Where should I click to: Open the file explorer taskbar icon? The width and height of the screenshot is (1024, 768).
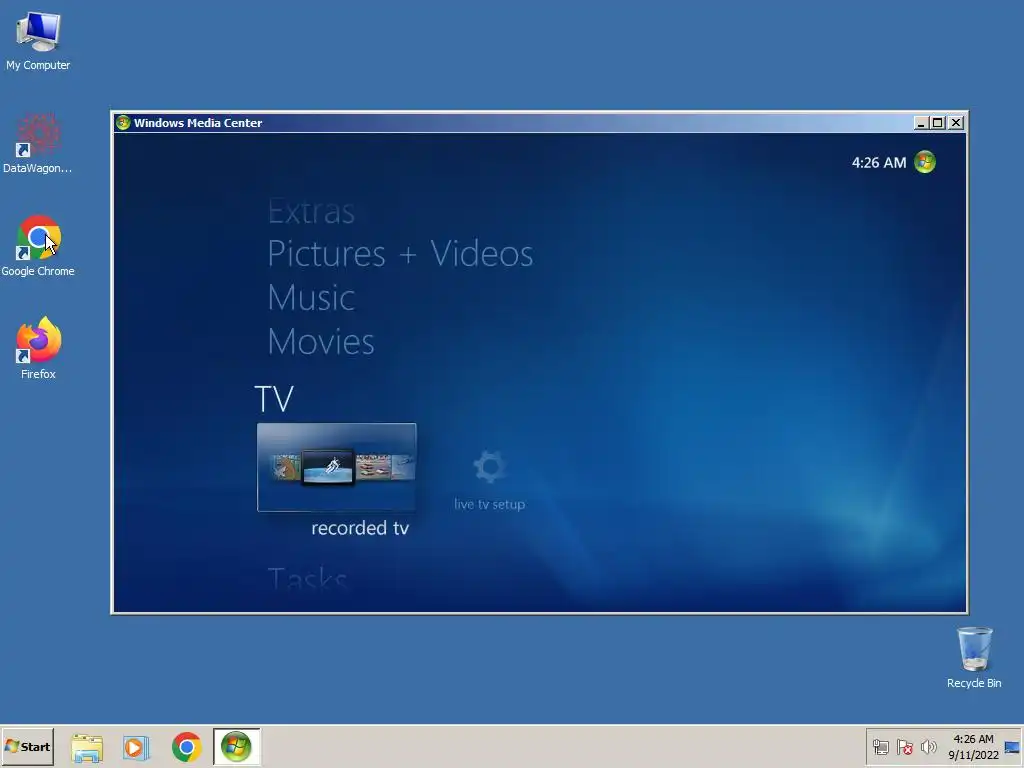tap(87, 747)
